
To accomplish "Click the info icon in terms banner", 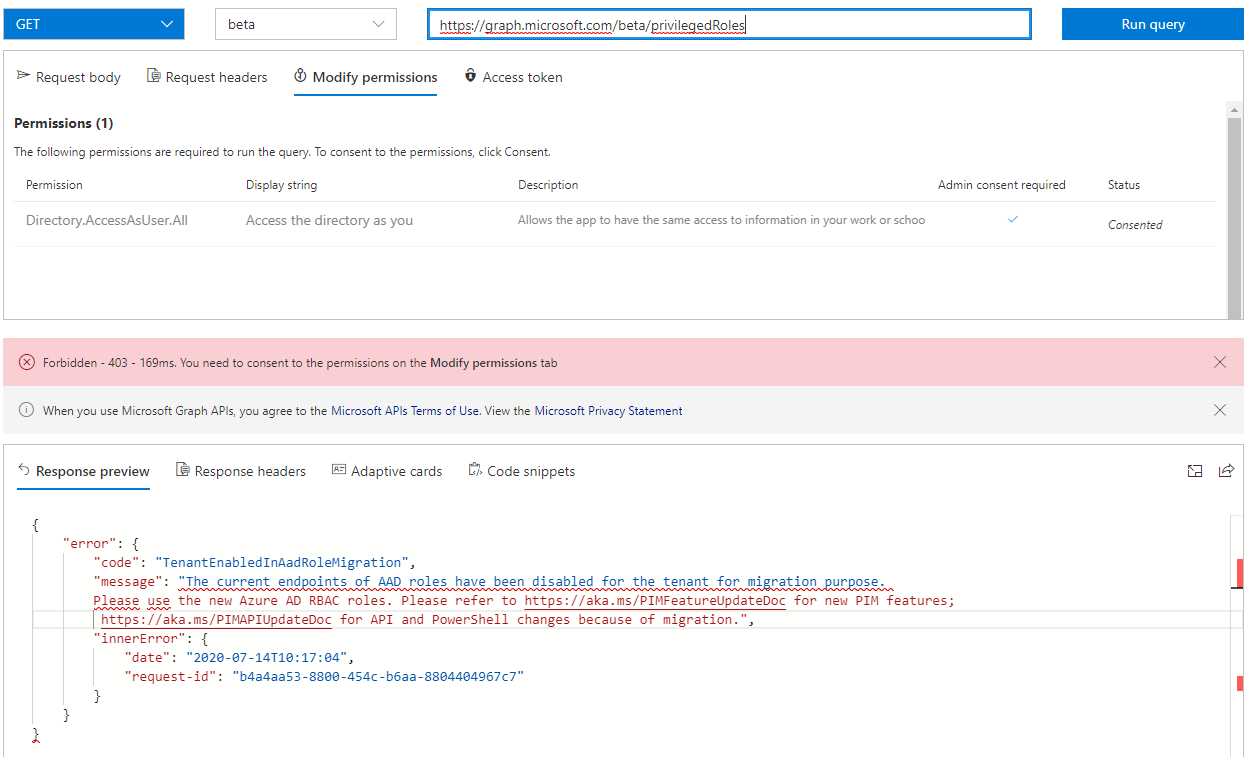I will pos(27,410).
